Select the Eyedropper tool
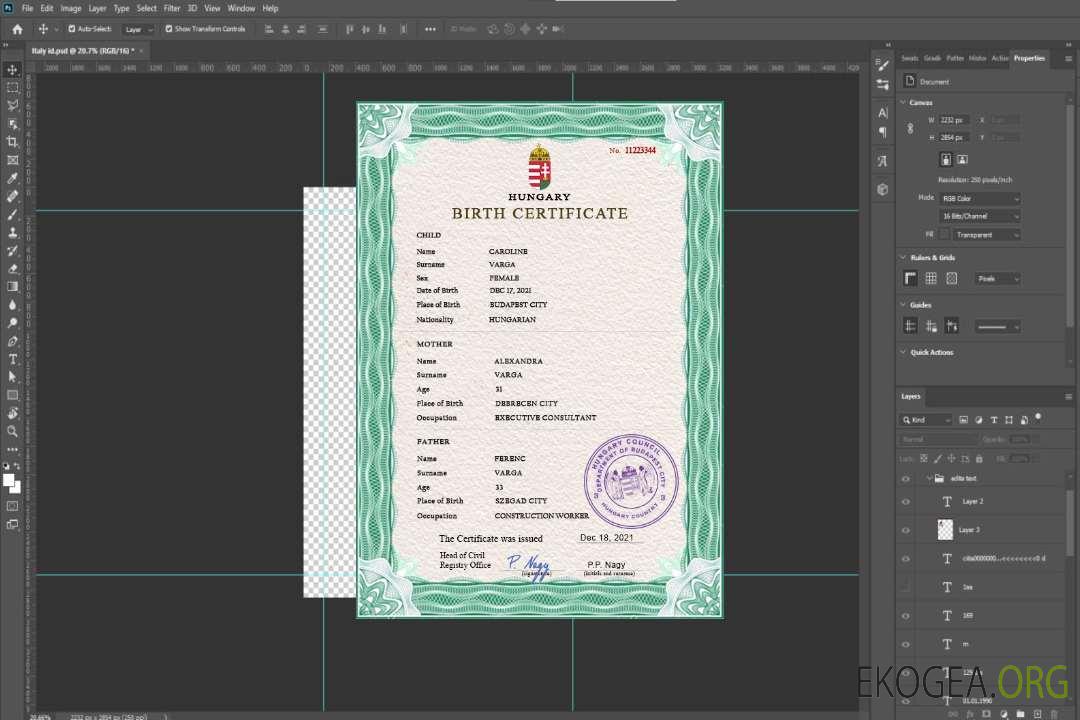Viewport: 1080px width, 720px height. (12, 178)
